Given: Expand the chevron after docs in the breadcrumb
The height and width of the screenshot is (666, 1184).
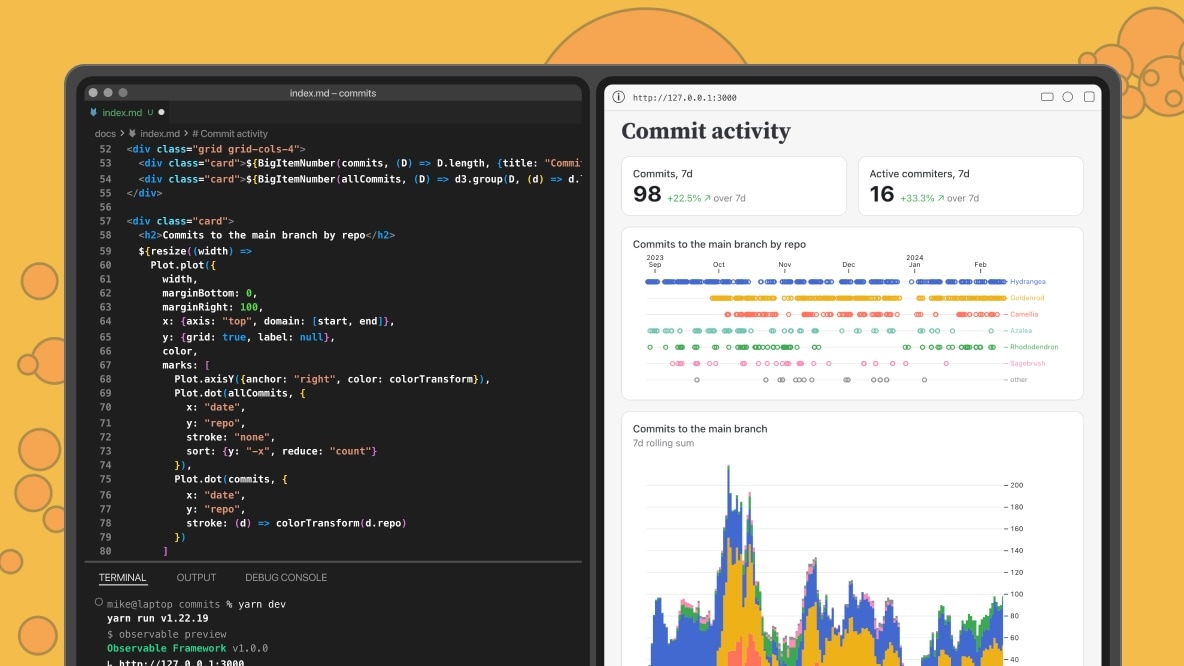Looking at the screenshot, I should [x=121, y=133].
